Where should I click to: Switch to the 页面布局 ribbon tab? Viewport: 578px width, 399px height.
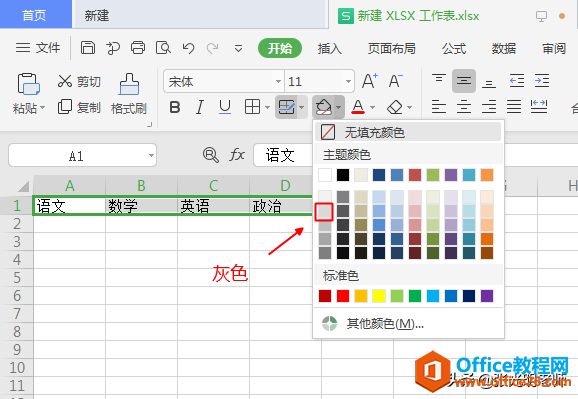point(391,48)
